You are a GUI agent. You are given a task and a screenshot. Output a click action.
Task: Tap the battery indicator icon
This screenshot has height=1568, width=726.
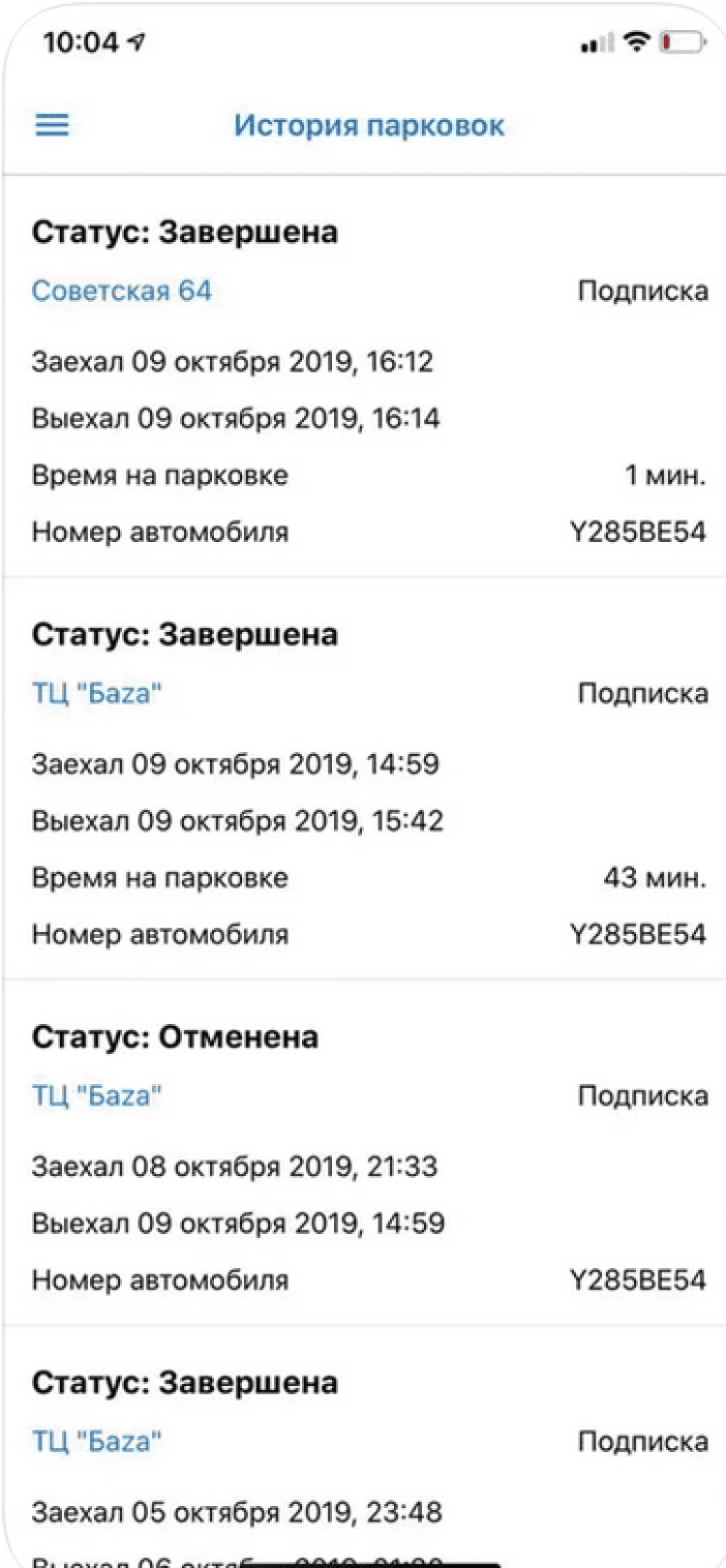pos(682,43)
